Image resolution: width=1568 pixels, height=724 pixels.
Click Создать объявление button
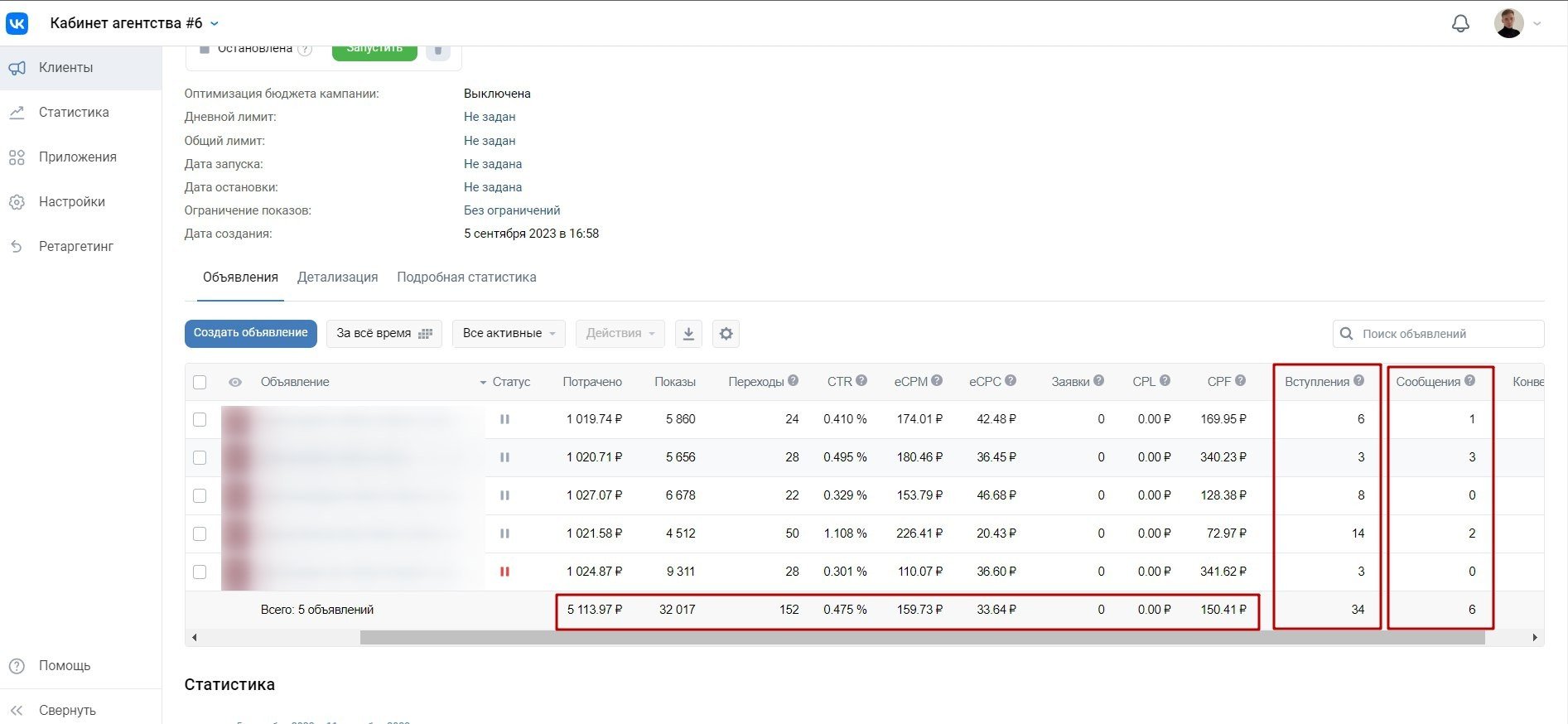click(x=250, y=333)
